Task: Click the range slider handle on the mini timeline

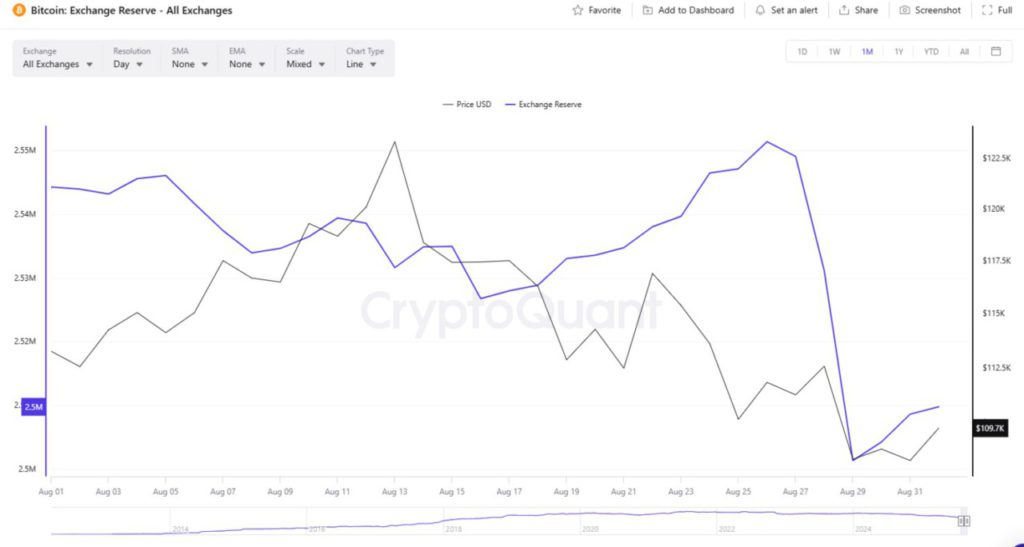Action: (964, 521)
